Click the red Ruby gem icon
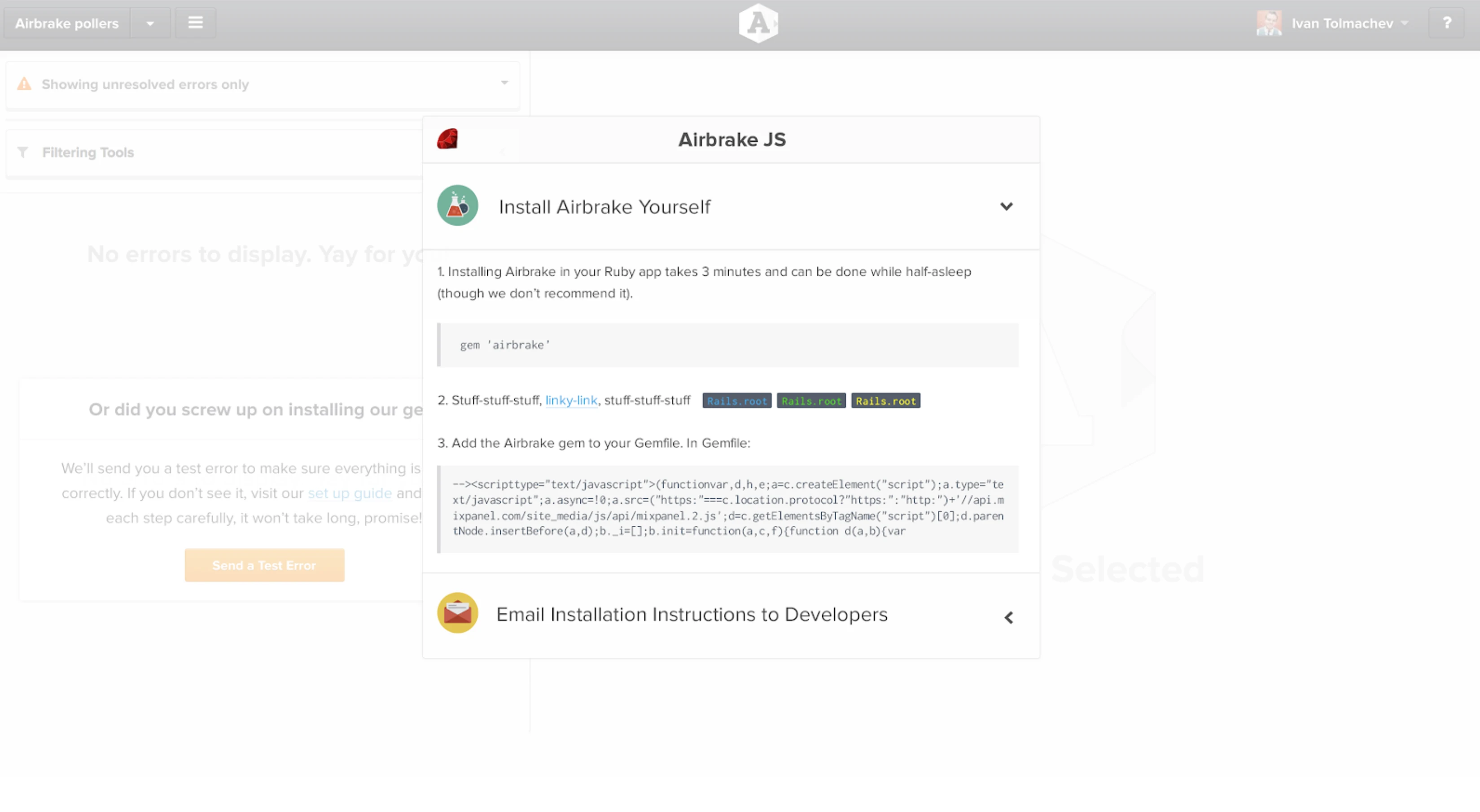1480x812 pixels. (x=447, y=139)
